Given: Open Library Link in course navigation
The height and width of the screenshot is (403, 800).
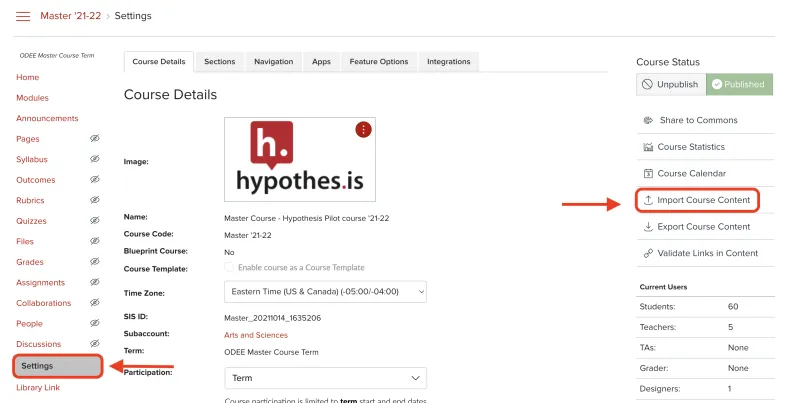Looking at the screenshot, I should [38, 388].
